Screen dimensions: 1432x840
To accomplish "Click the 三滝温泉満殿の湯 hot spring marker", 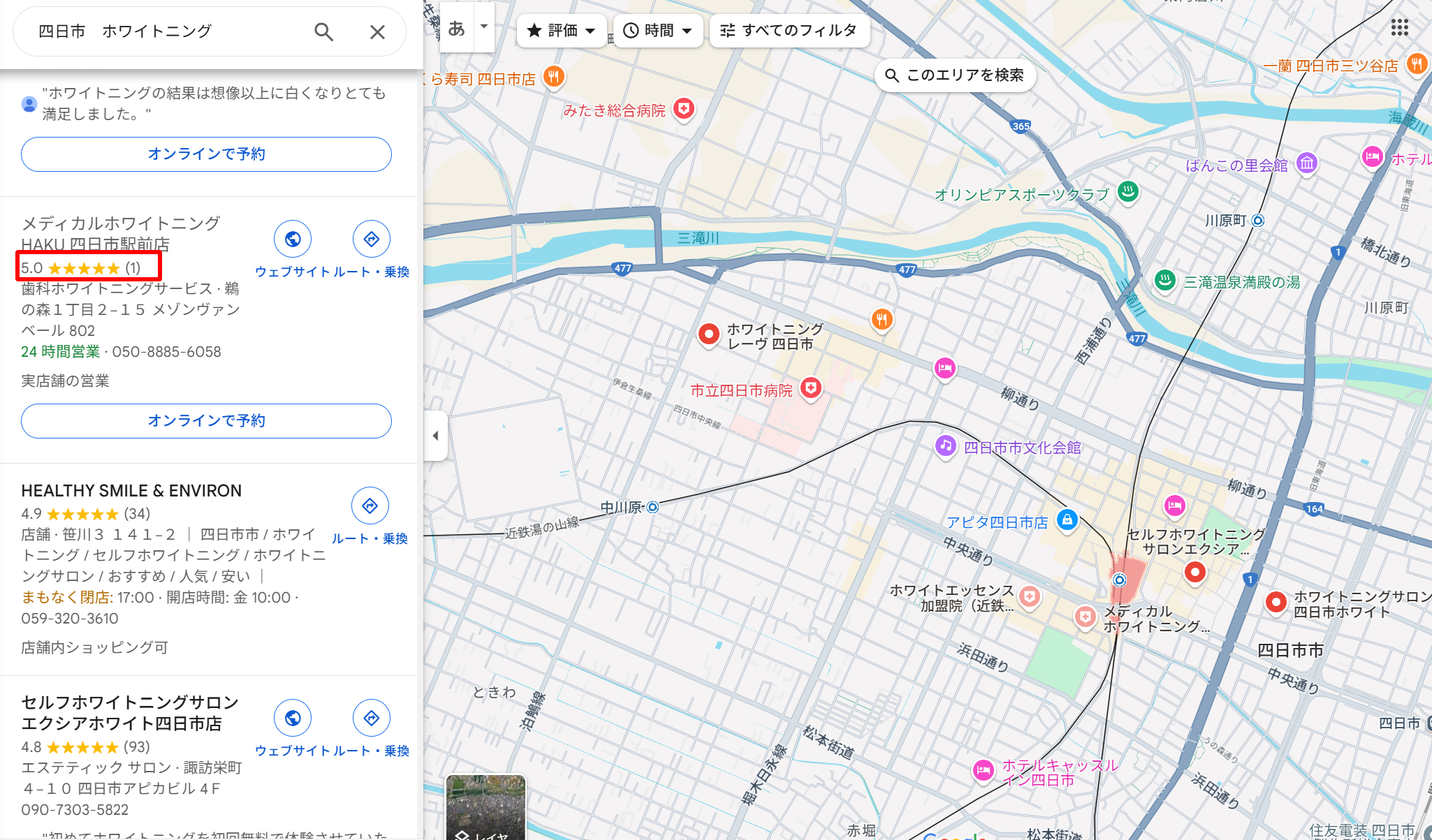I will click(x=1164, y=281).
